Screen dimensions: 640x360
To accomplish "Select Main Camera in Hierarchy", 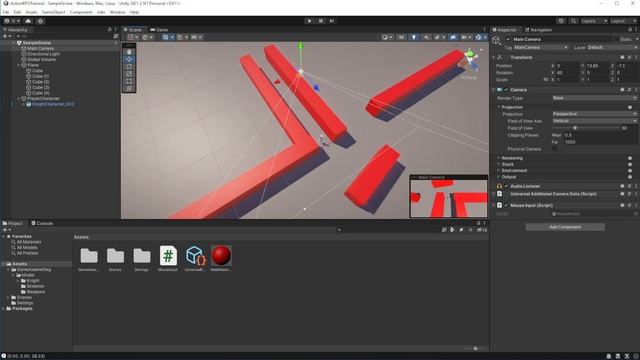I will click(40, 48).
